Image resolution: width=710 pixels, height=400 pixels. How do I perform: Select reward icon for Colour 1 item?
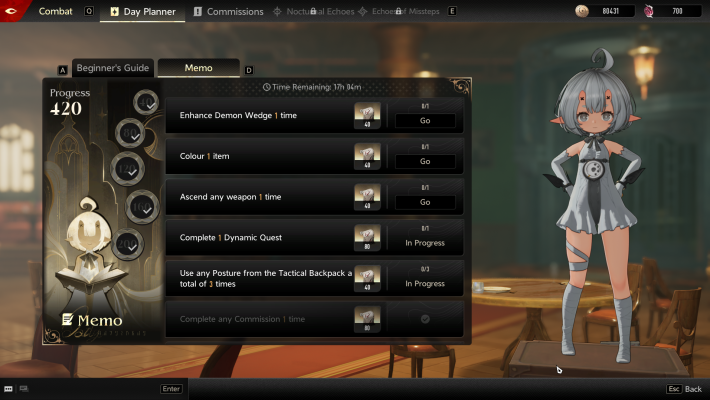[367, 156]
